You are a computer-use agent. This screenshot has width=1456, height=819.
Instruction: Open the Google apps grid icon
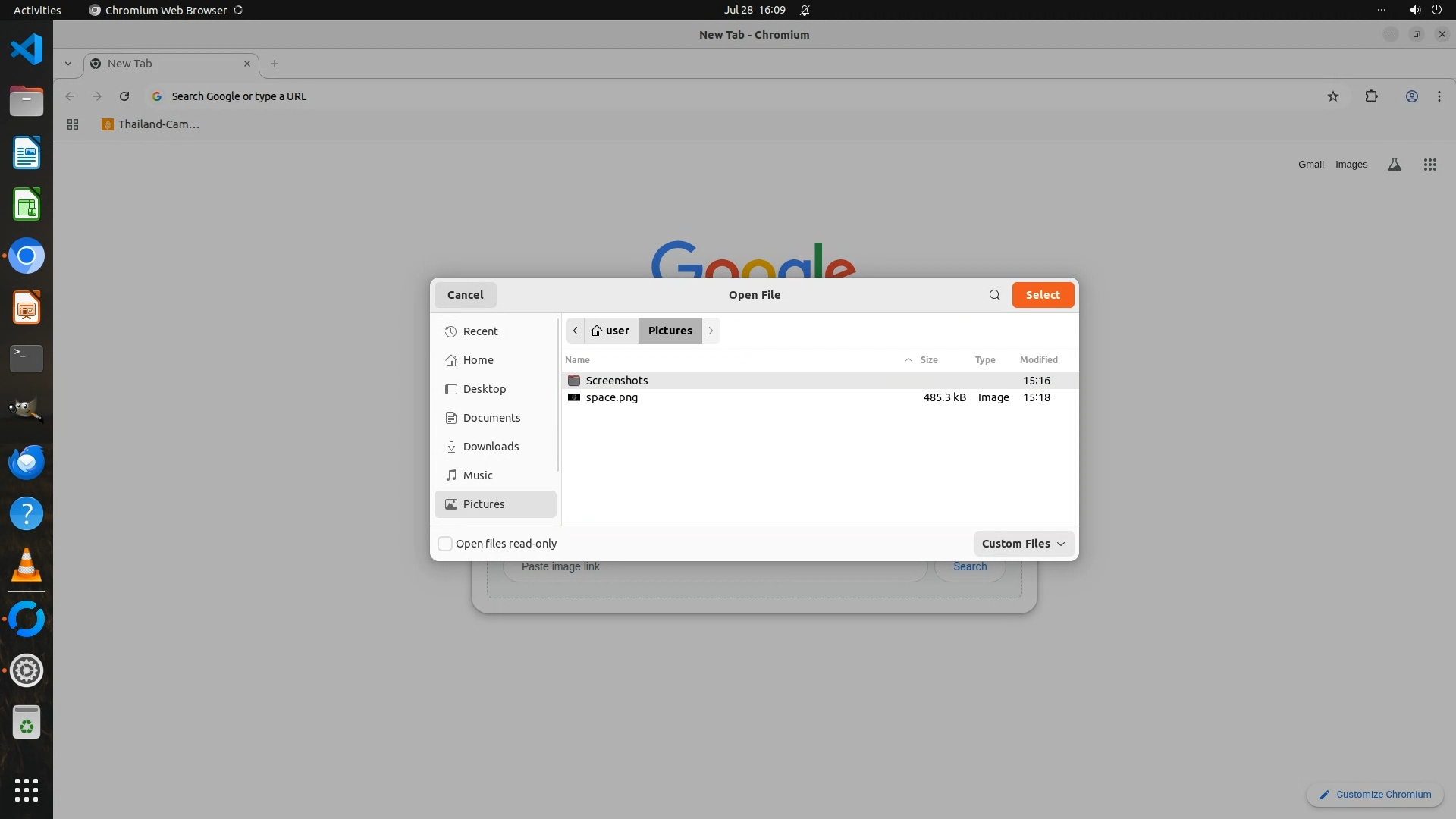point(1429,165)
